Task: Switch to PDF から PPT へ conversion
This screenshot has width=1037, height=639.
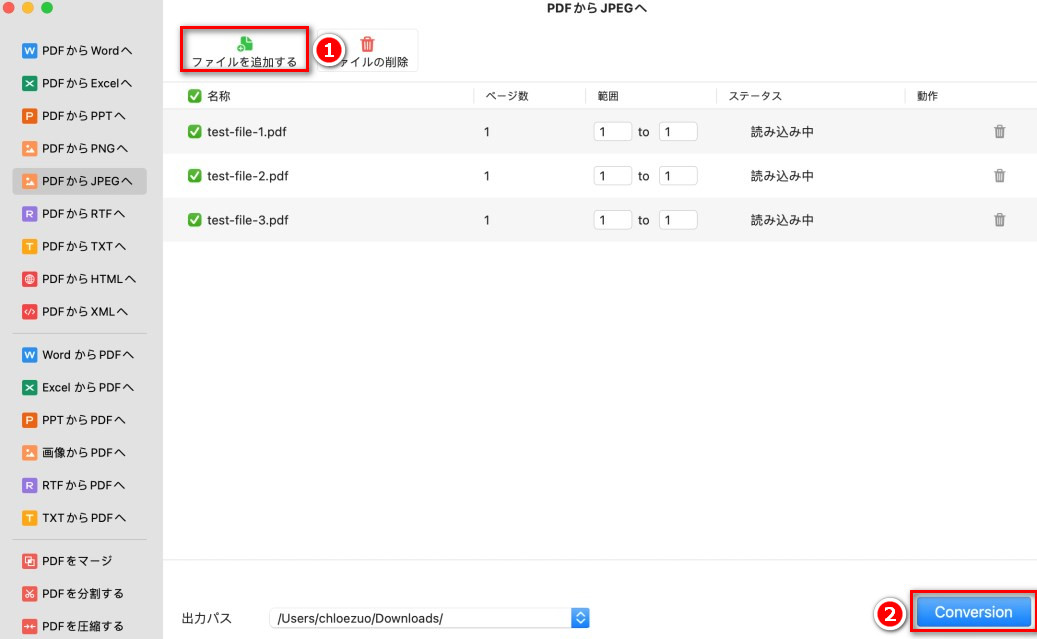Action: [70, 115]
